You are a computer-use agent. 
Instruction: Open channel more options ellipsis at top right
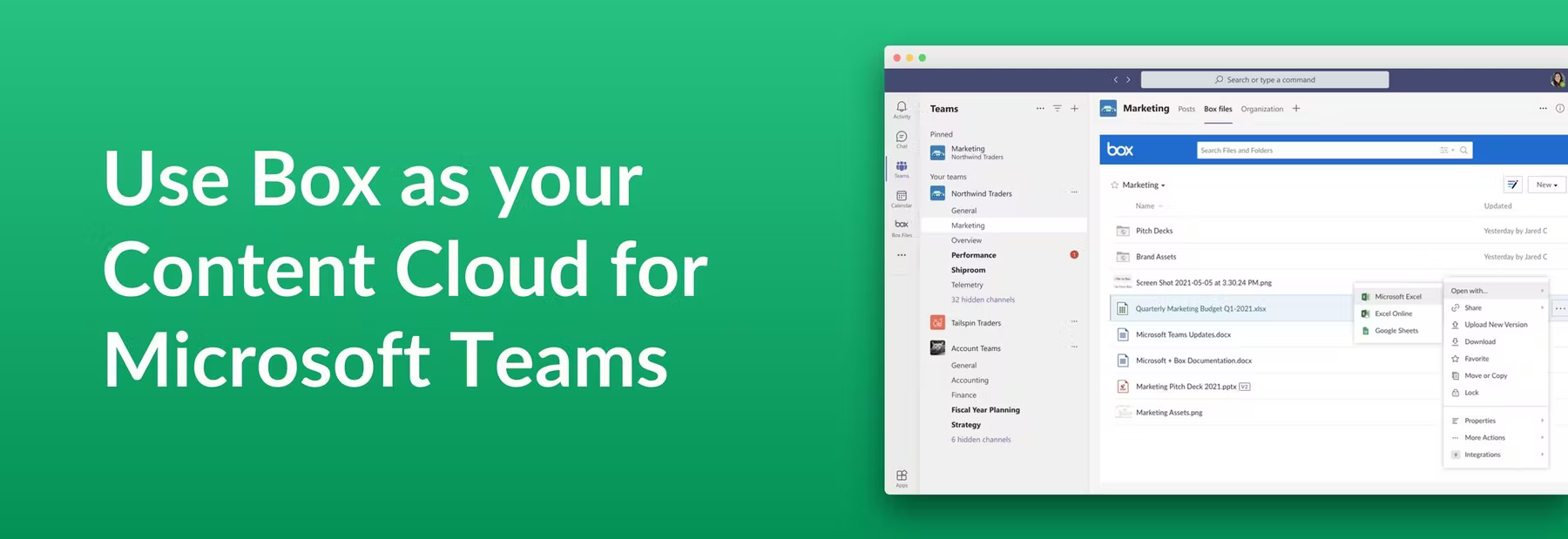[x=1543, y=109]
